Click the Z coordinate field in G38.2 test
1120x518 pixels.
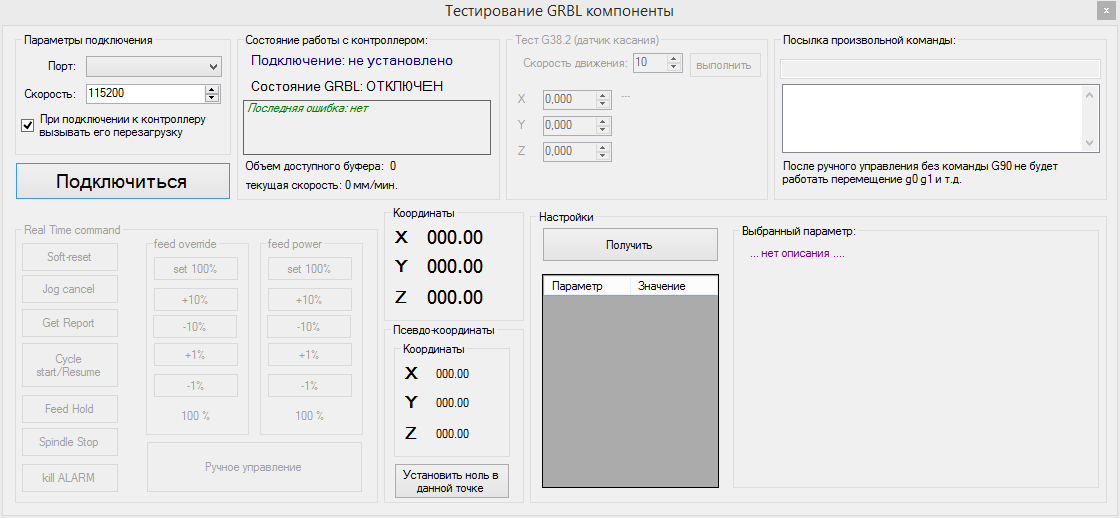tap(569, 151)
